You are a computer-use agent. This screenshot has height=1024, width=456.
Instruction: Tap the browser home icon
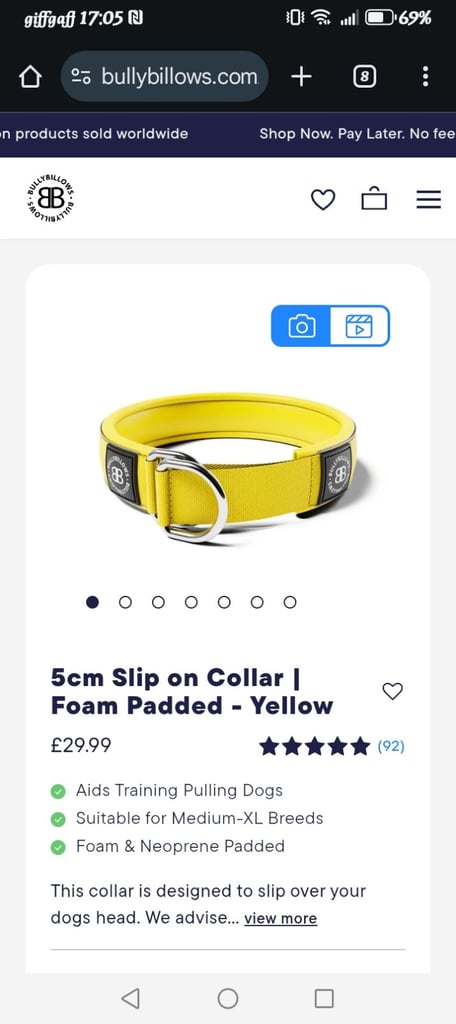(x=30, y=77)
